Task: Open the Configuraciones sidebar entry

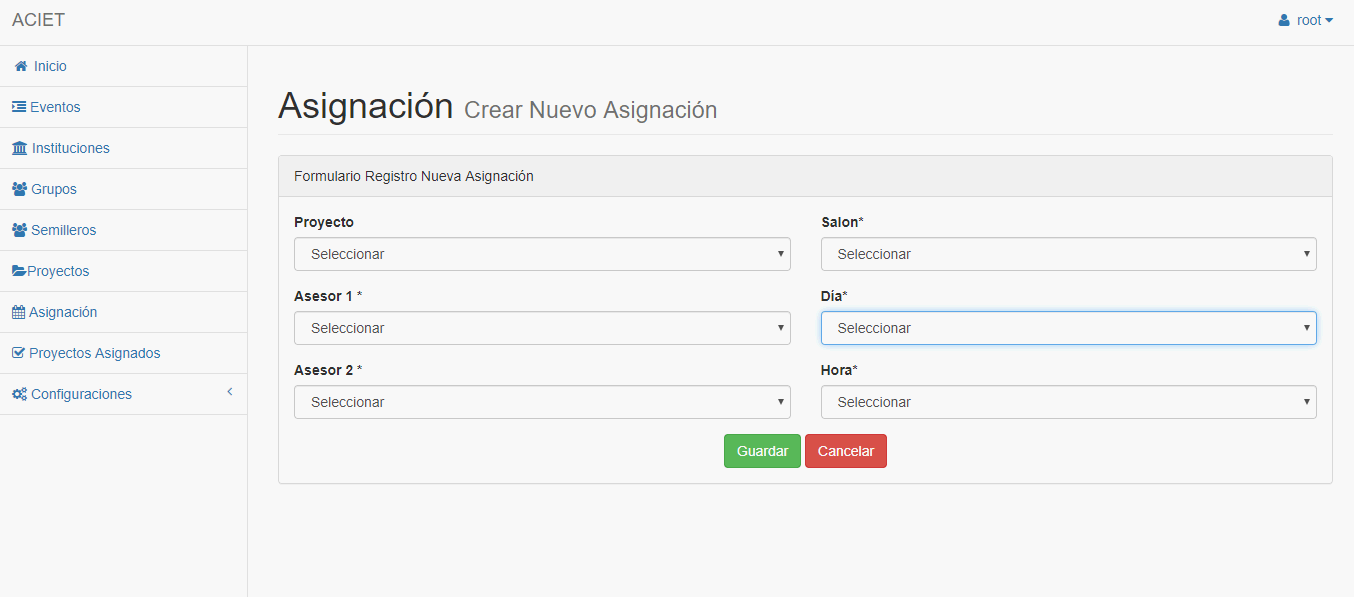Action: click(x=123, y=394)
